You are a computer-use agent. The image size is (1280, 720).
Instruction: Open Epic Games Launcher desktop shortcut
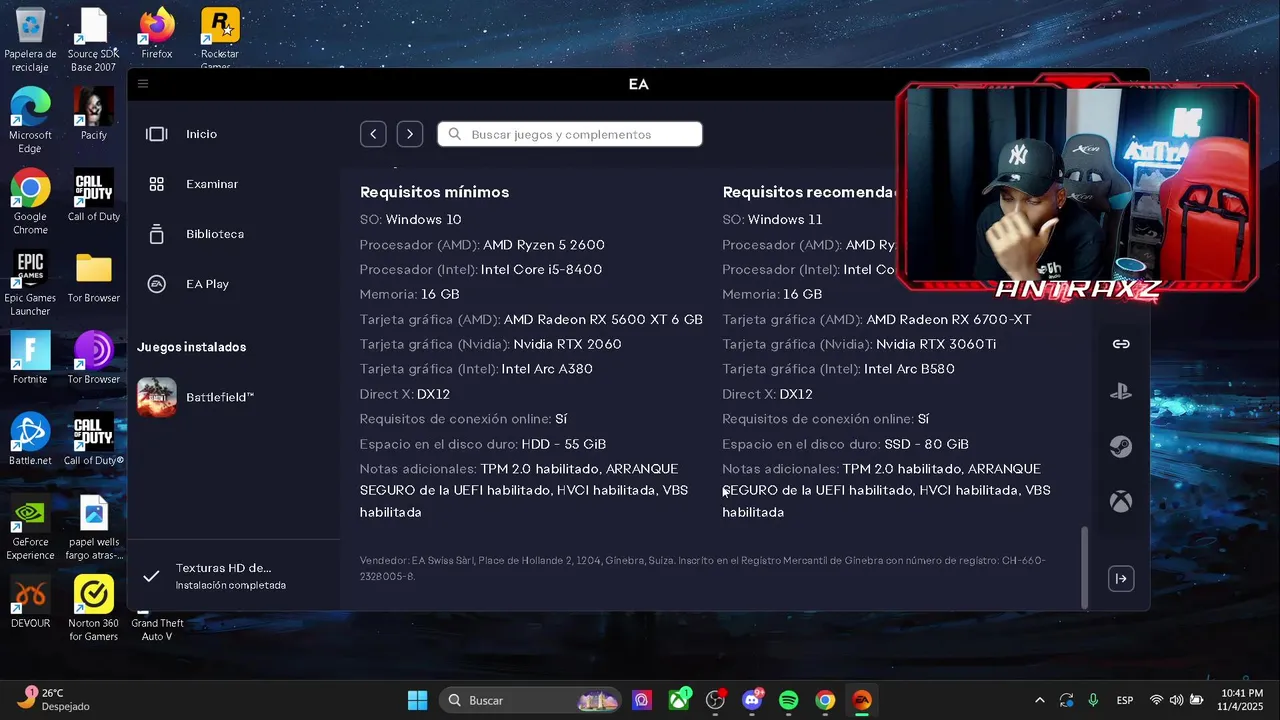pyautogui.click(x=30, y=283)
